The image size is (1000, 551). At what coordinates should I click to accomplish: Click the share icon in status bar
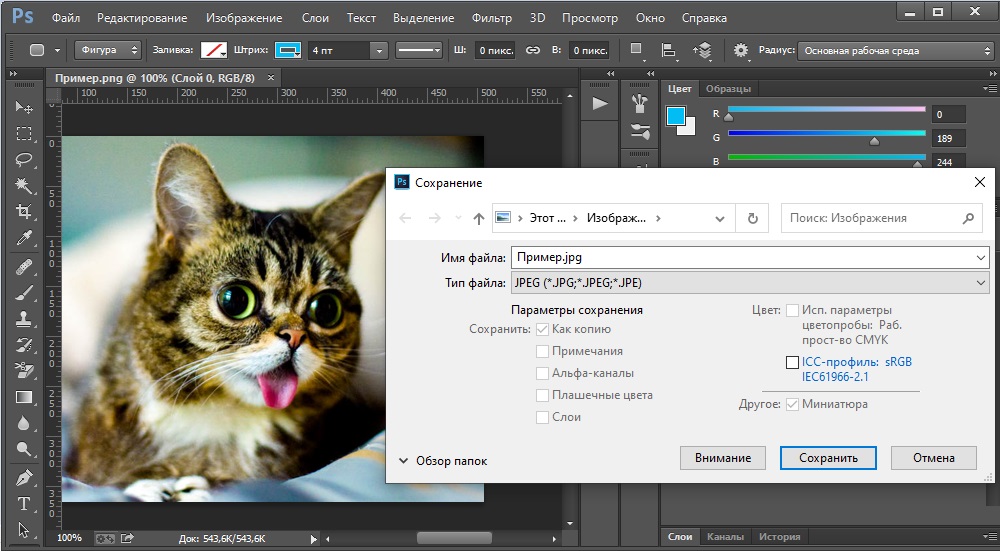coord(127,538)
